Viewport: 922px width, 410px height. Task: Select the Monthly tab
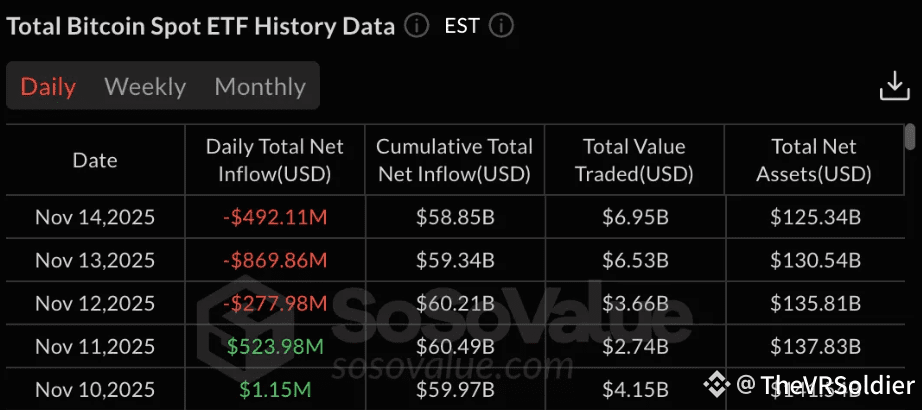260,87
